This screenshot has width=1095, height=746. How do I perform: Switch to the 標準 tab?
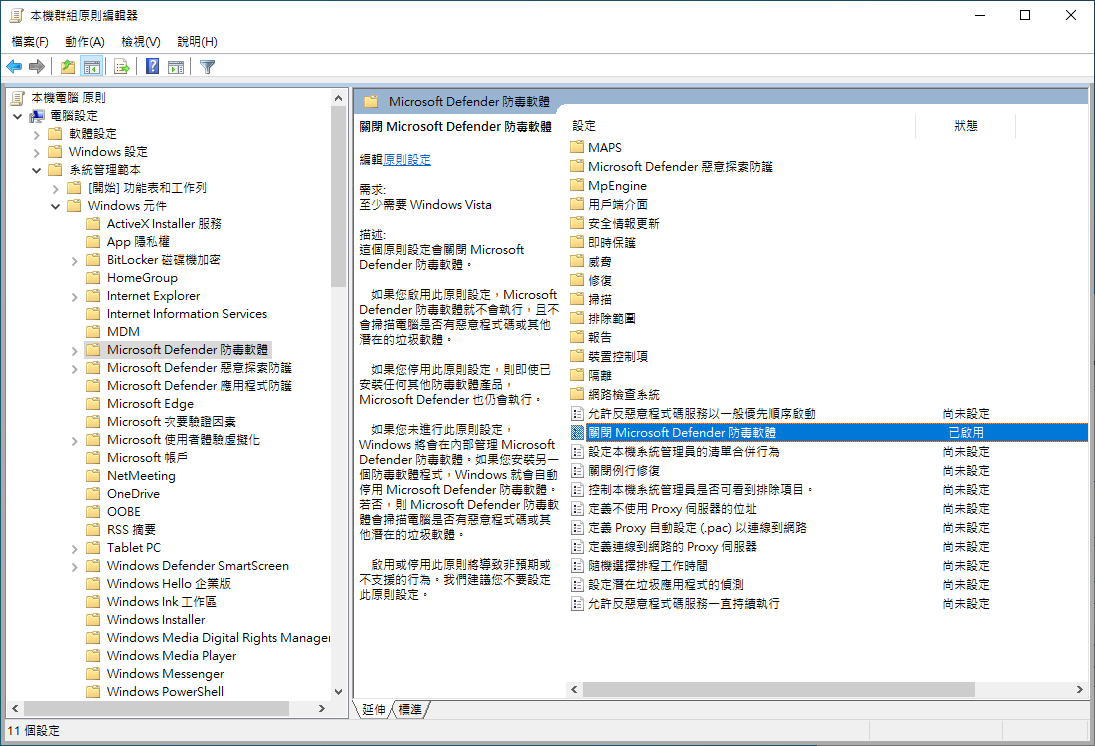(410, 710)
